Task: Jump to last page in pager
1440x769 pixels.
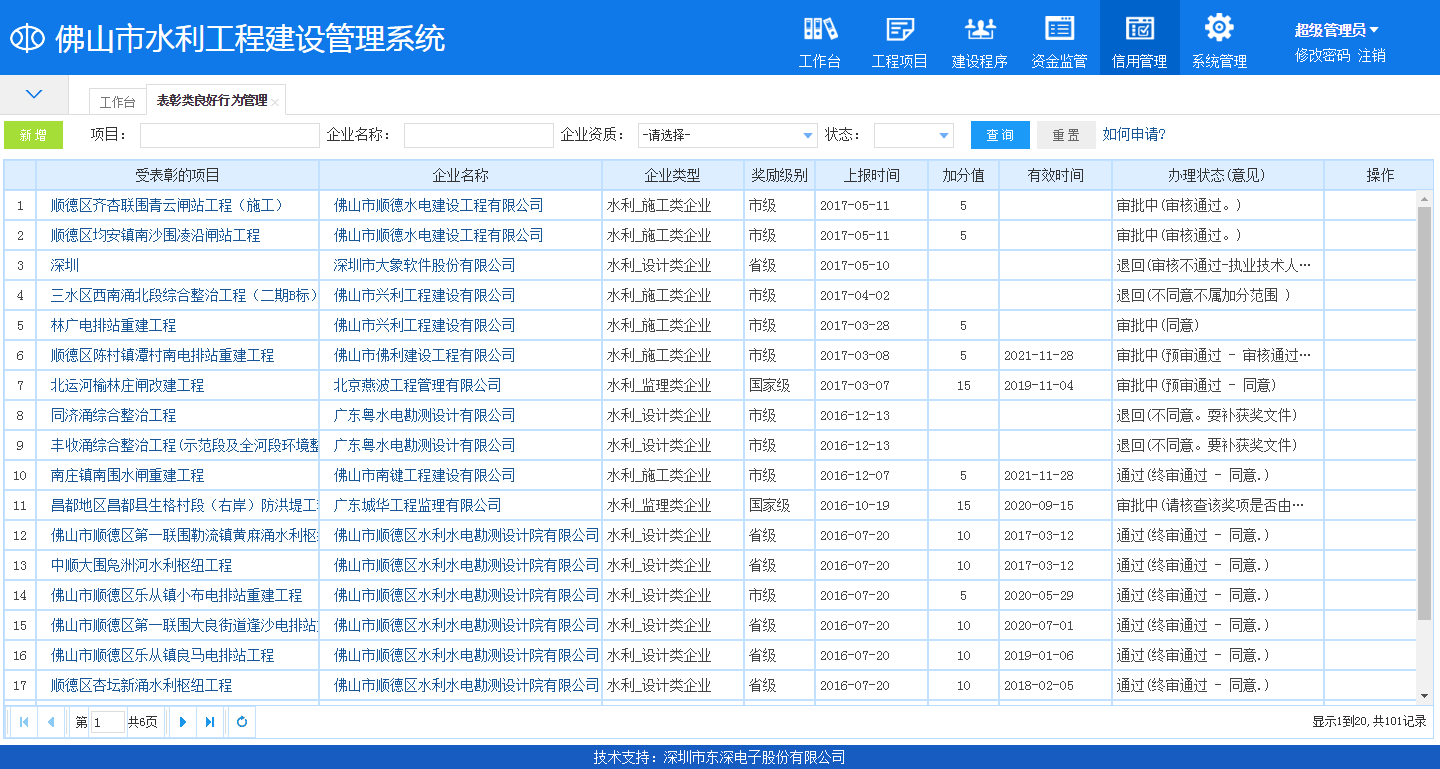Action: click(x=210, y=721)
